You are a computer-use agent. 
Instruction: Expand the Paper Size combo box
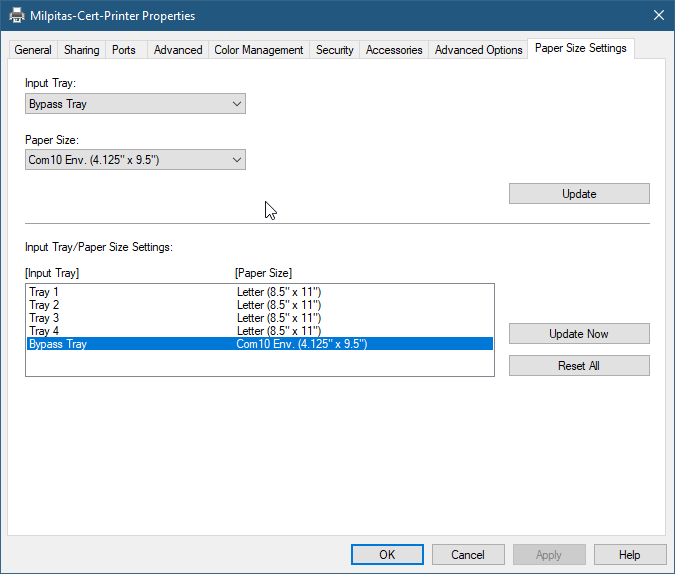[x=135, y=160]
